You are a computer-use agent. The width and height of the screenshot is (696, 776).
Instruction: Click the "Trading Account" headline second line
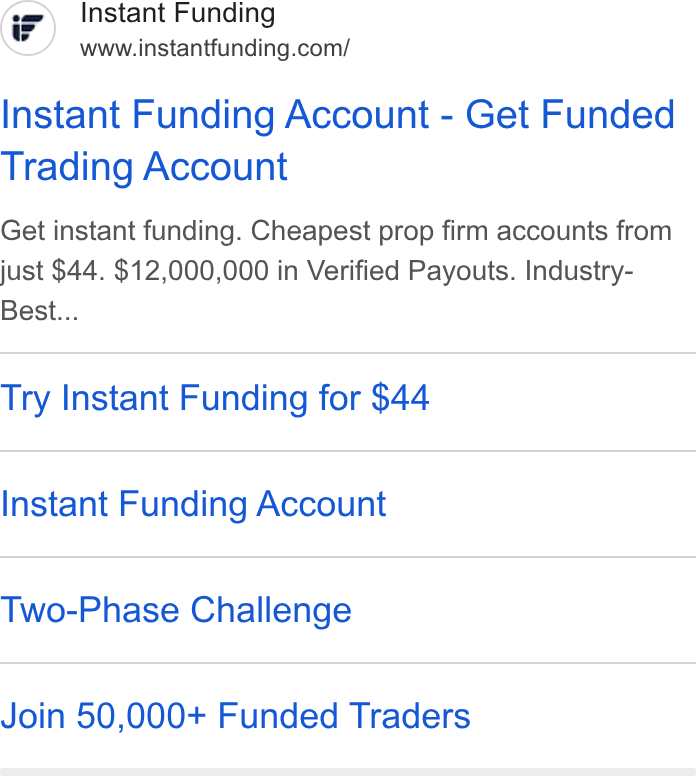coord(144,167)
